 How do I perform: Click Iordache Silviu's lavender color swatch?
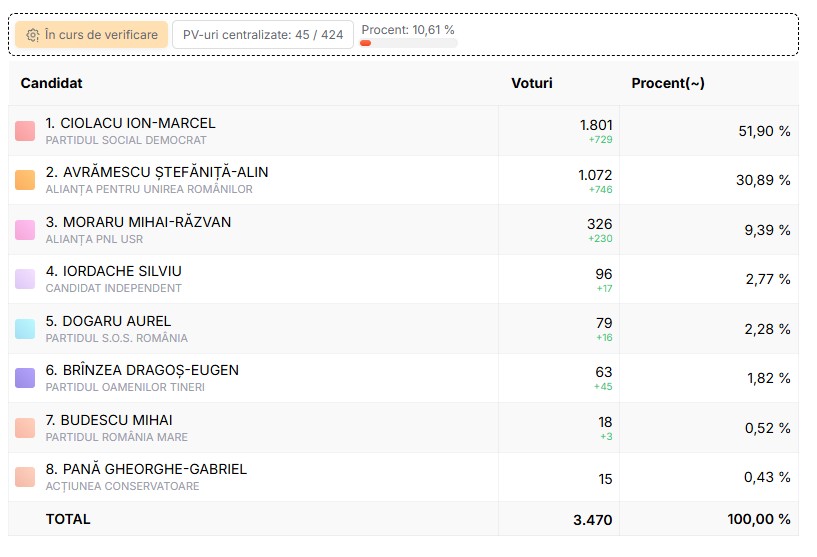(x=25, y=279)
